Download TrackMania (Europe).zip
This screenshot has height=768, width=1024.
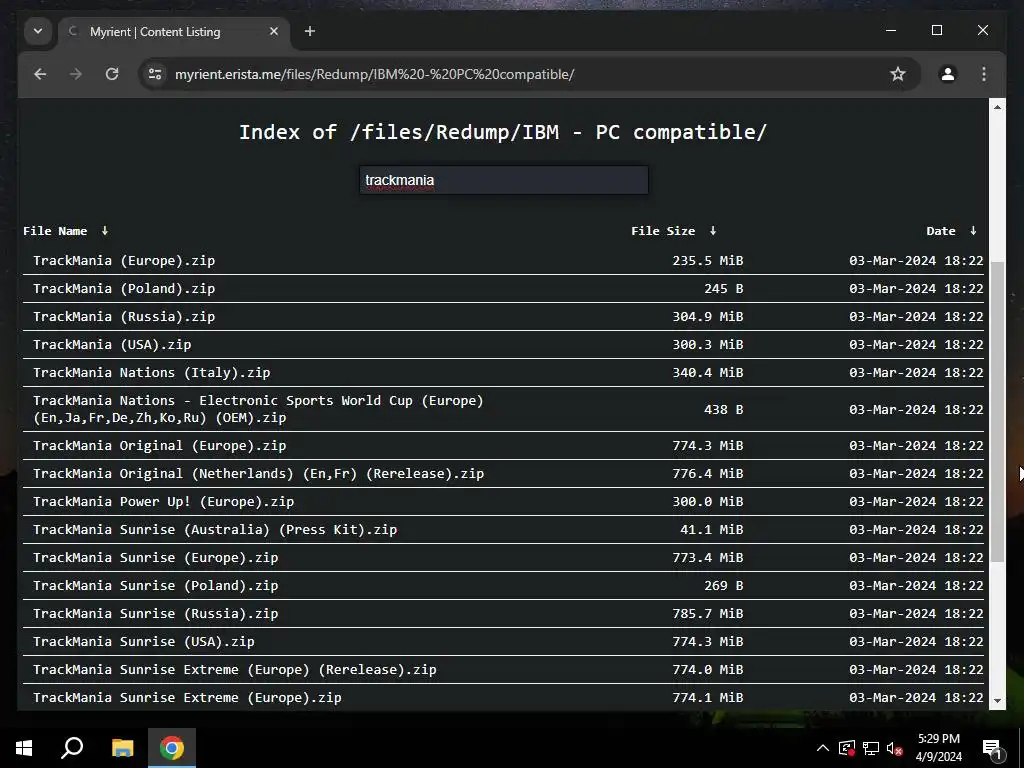(x=124, y=261)
